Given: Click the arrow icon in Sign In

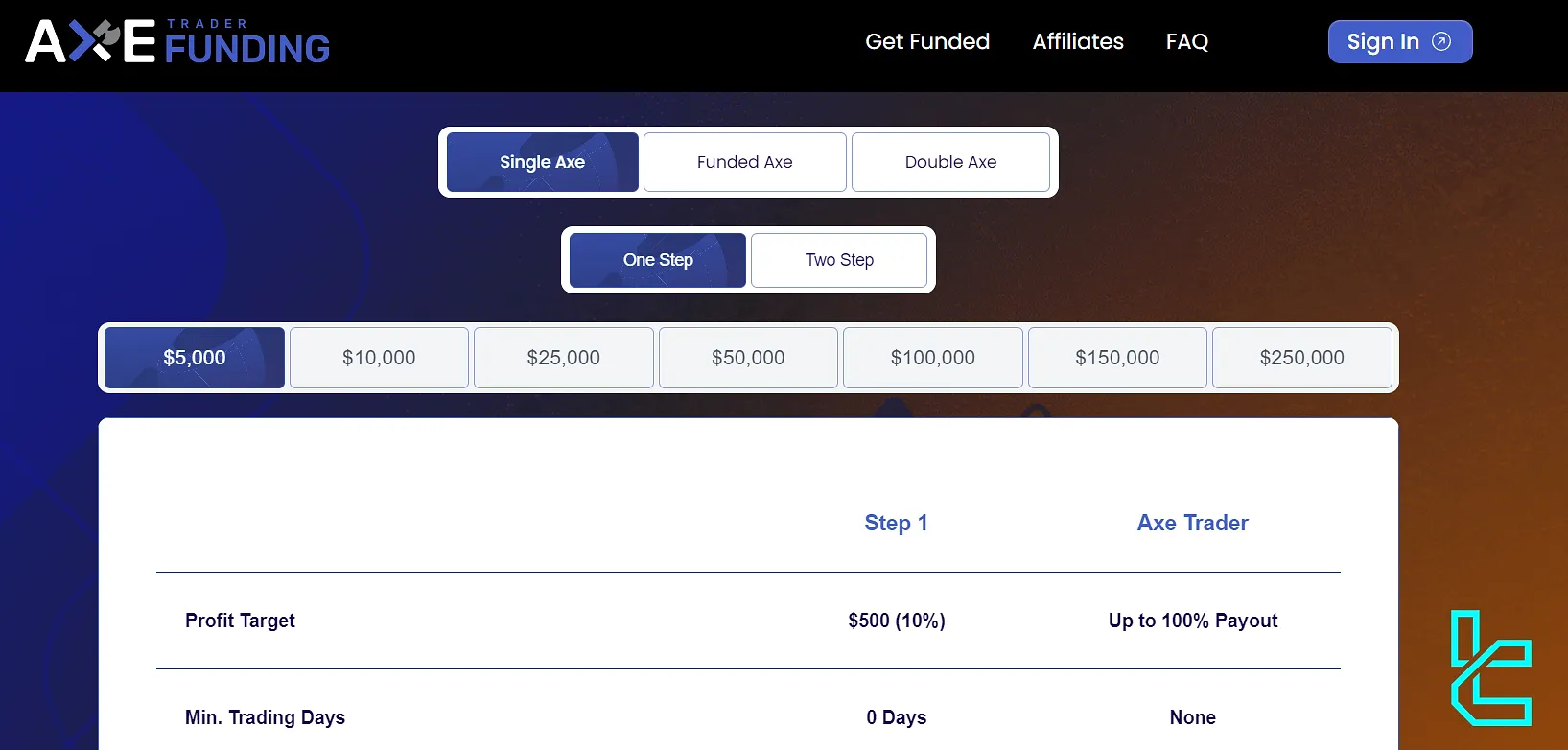Looking at the screenshot, I should (x=1440, y=41).
